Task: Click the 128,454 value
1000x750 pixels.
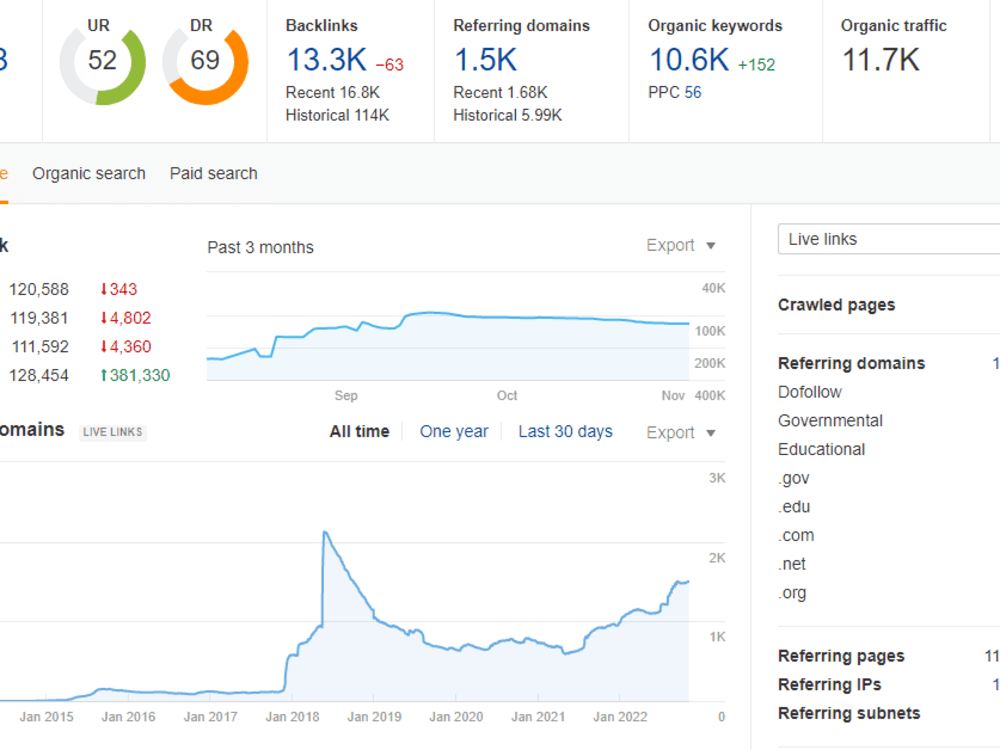Action: pyautogui.click(x=39, y=376)
